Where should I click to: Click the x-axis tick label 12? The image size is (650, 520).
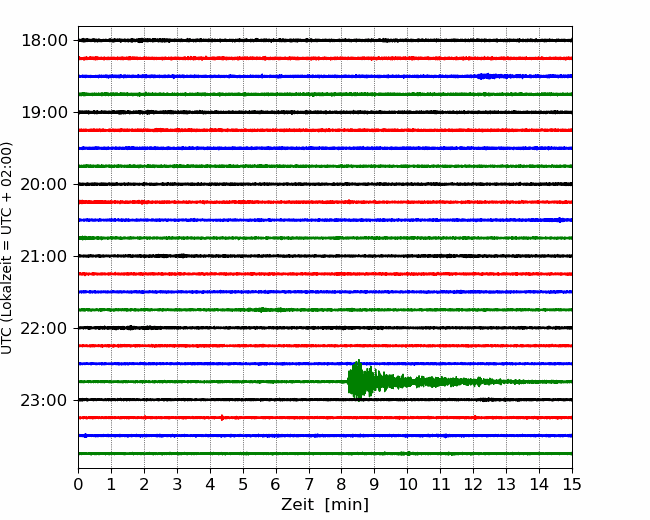click(473, 484)
